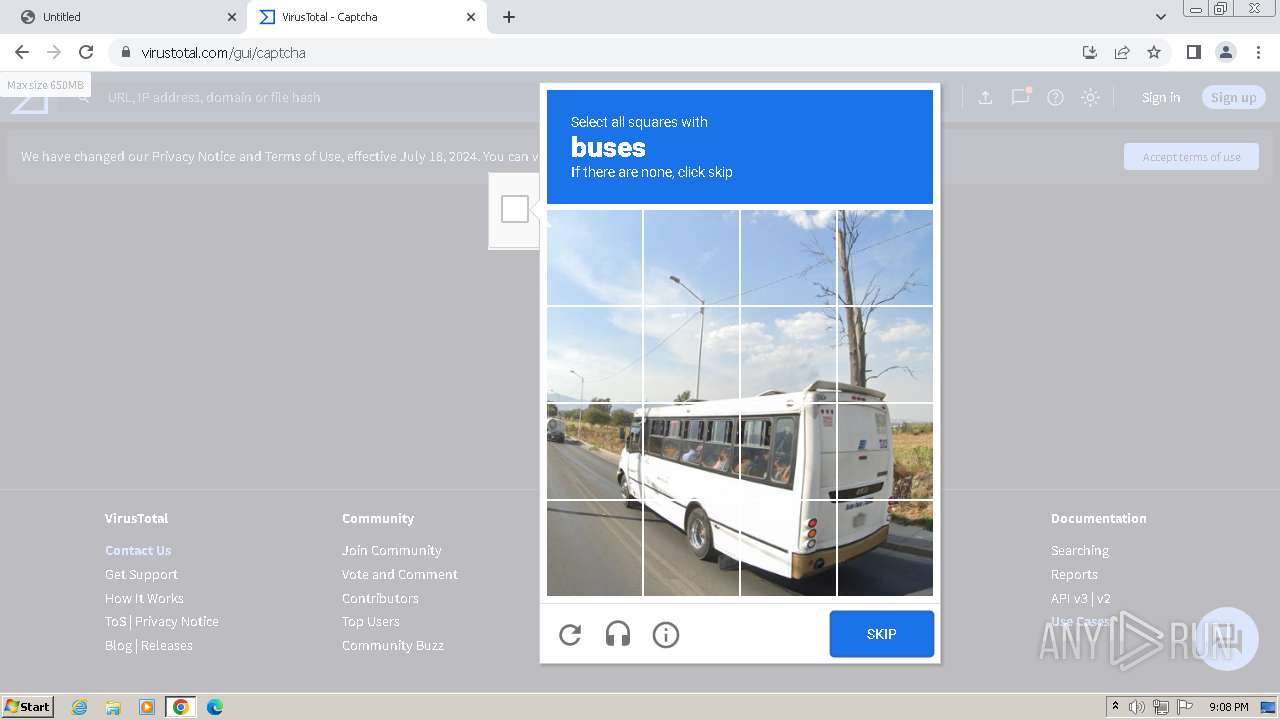Open Chrome profile avatar menu
The height and width of the screenshot is (720, 1280).
click(x=1225, y=52)
